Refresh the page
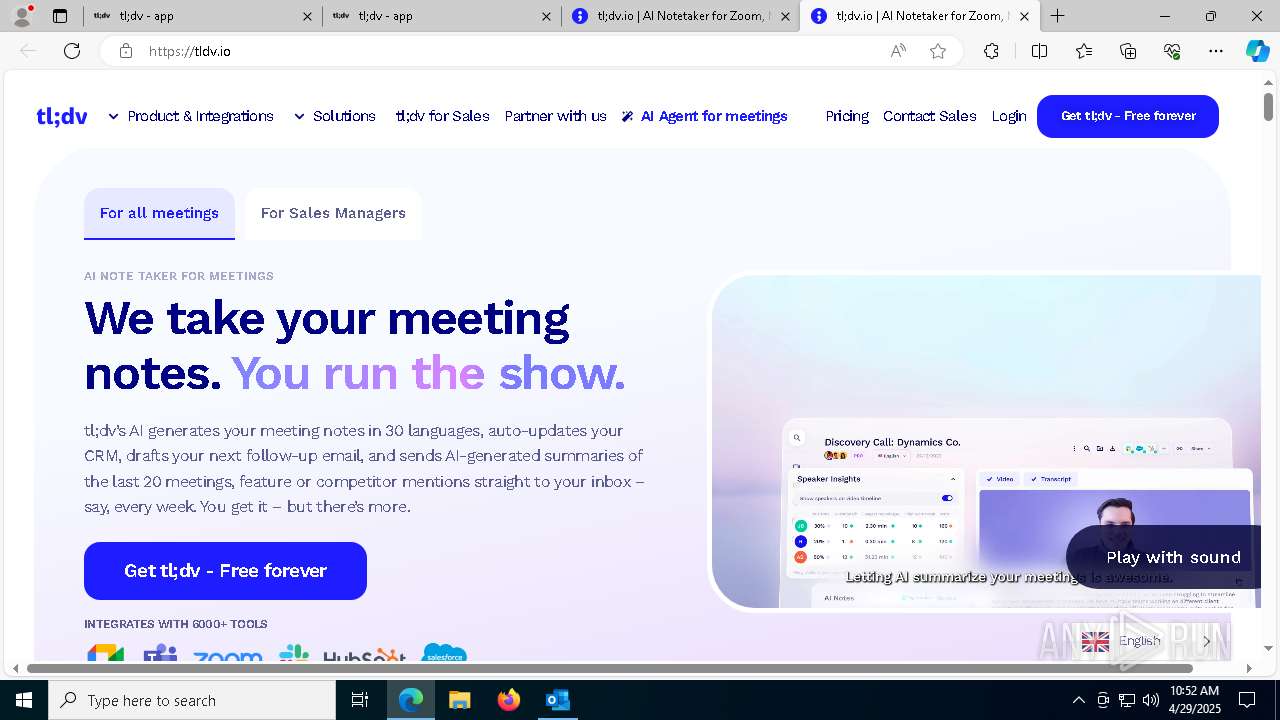The image size is (1280, 720). (72, 51)
